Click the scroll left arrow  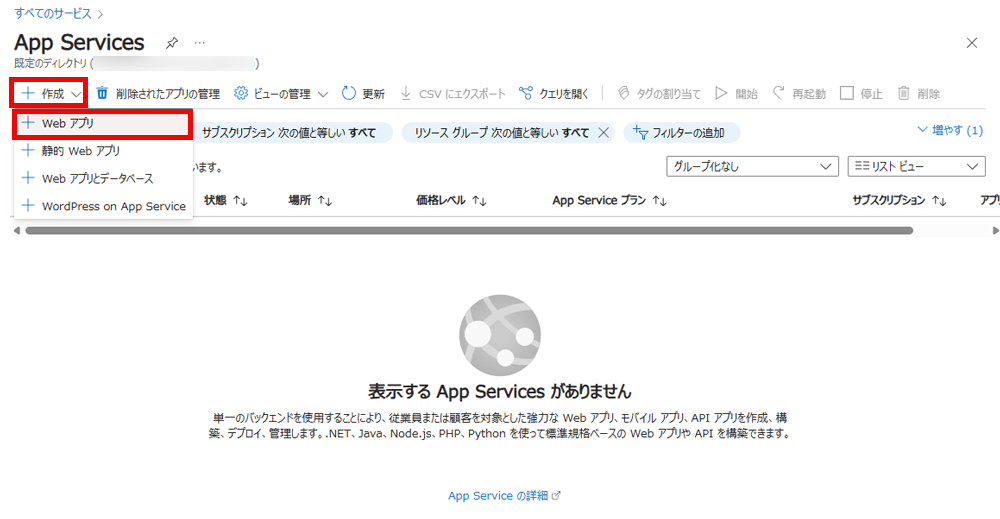coord(17,231)
